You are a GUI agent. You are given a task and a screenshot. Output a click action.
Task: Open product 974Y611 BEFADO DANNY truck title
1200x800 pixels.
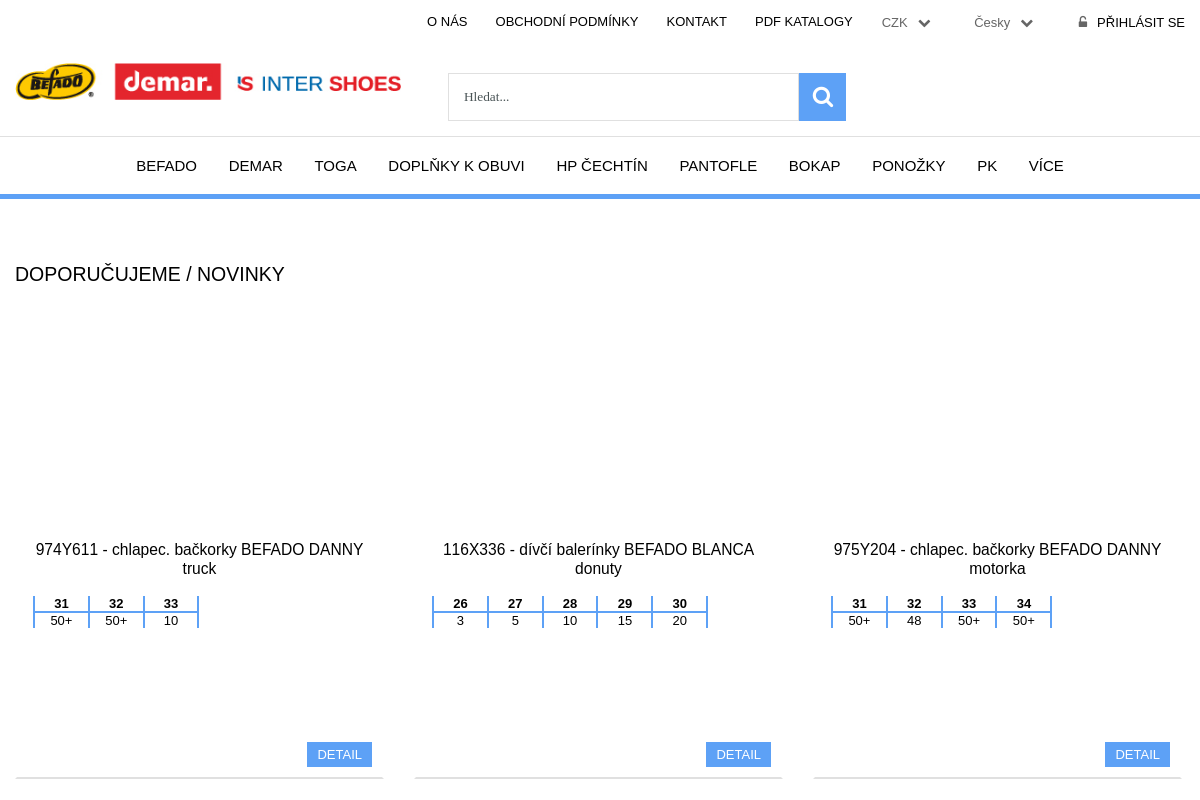[x=199, y=559]
